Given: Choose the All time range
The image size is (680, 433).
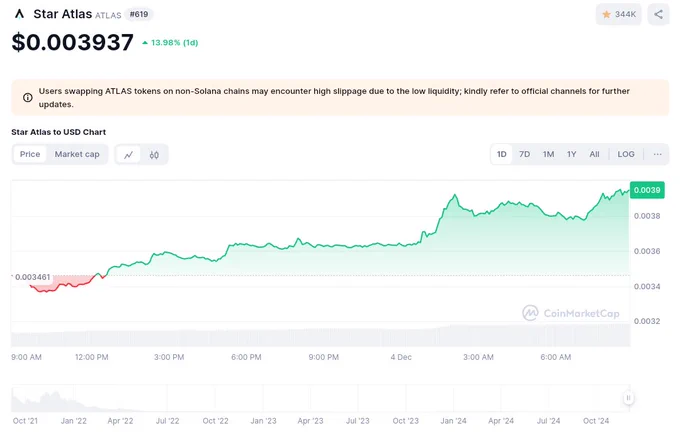Looking at the screenshot, I should click(x=594, y=154).
